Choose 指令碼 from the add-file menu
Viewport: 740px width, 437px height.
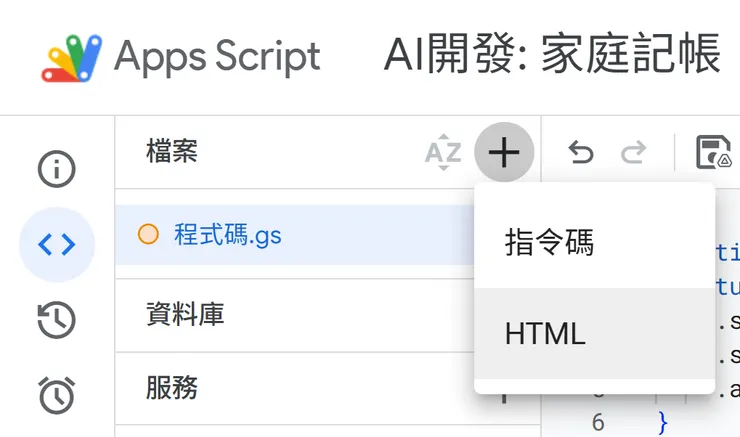click(595, 243)
